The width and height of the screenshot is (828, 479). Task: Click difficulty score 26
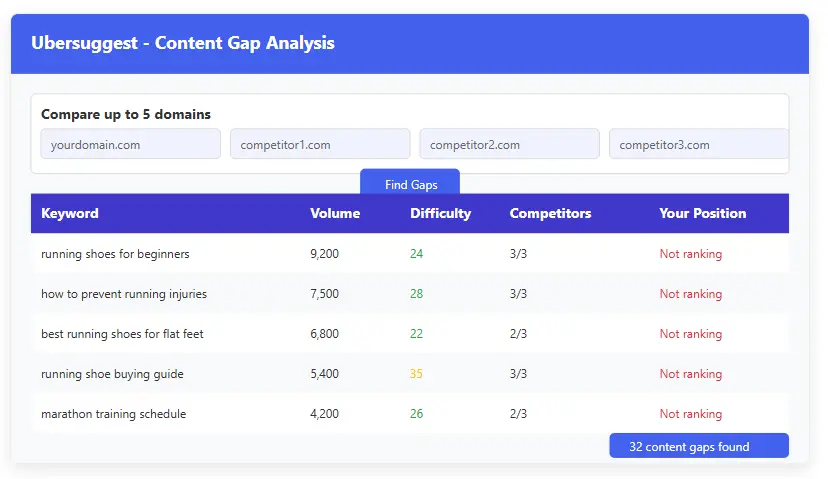(x=417, y=414)
